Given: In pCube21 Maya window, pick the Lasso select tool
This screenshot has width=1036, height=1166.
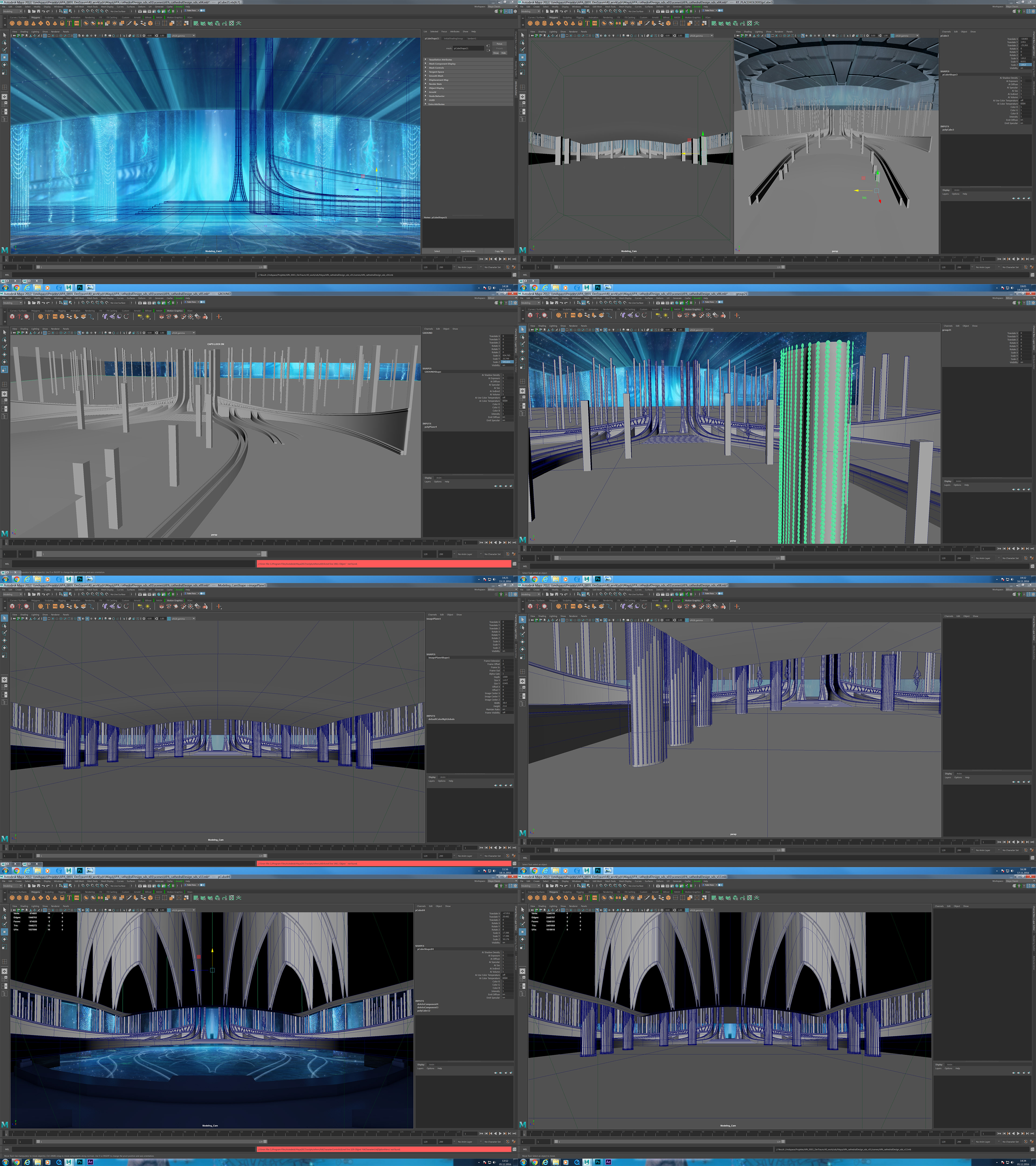Looking at the screenshot, I should (x=5, y=43).
